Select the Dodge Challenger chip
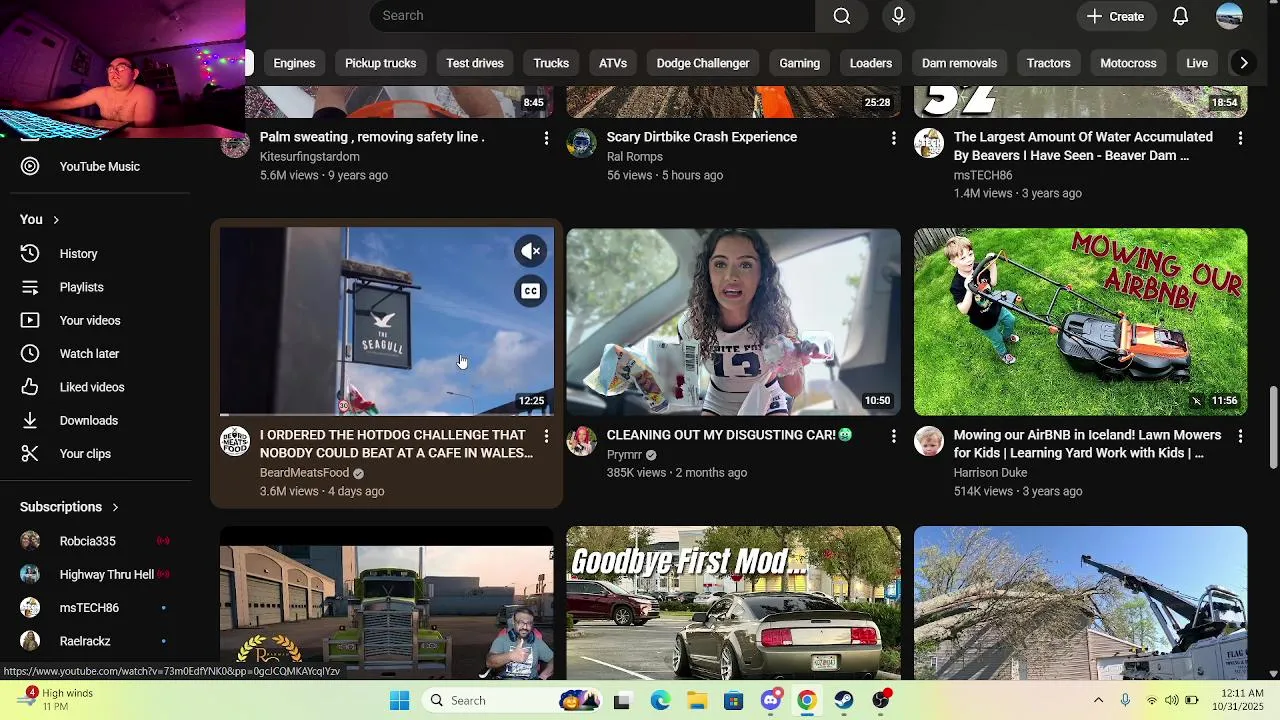This screenshot has width=1280, height=720. tap(703, 63)
